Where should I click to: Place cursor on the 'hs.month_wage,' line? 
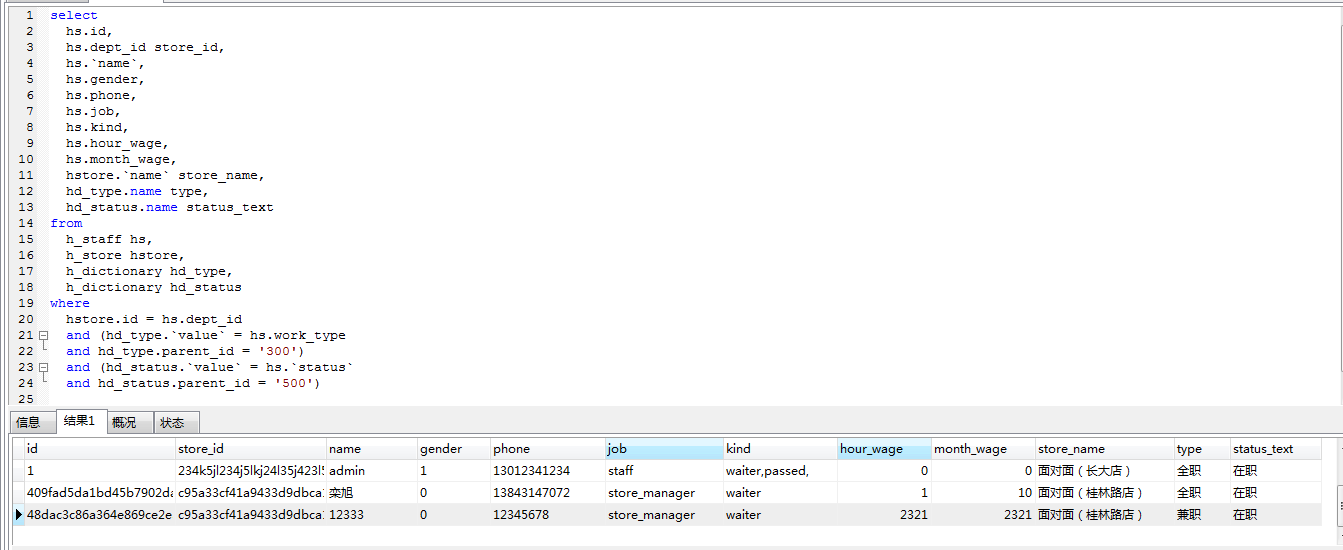click(122, 159)
